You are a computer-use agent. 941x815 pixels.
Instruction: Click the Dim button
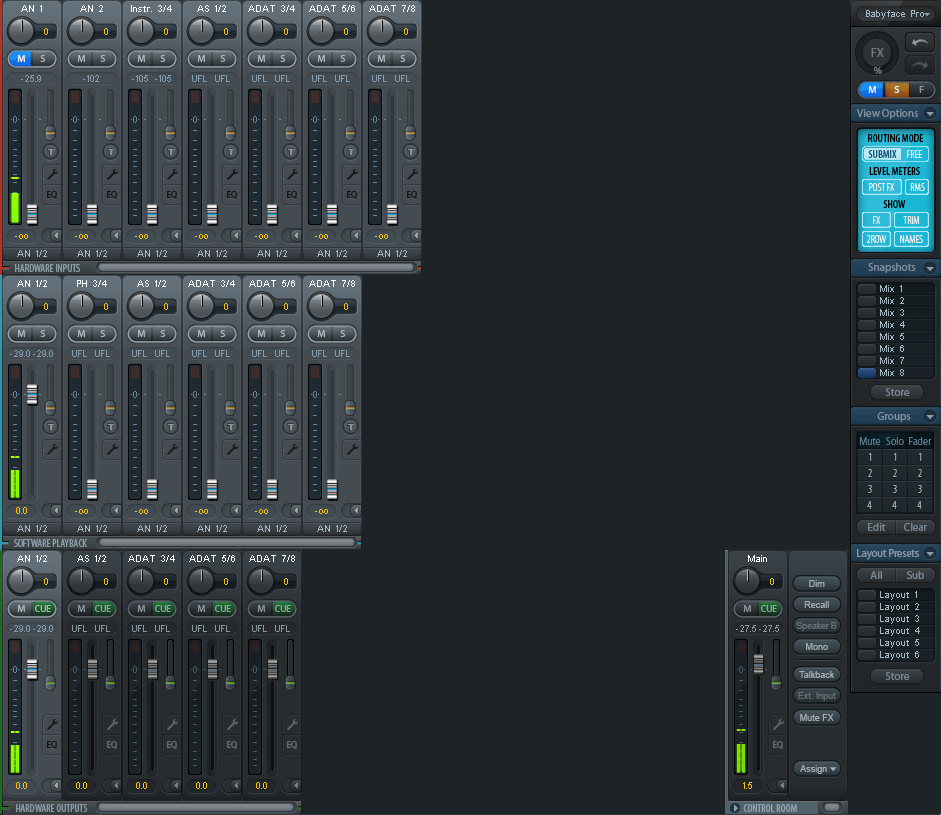point(817,583)
